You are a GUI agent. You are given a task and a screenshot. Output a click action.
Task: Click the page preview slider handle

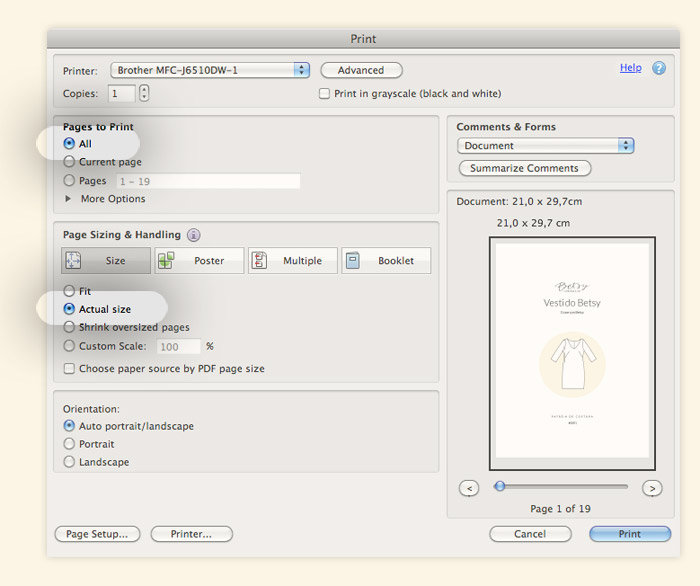pyautogui.click(x=499, y=487)
